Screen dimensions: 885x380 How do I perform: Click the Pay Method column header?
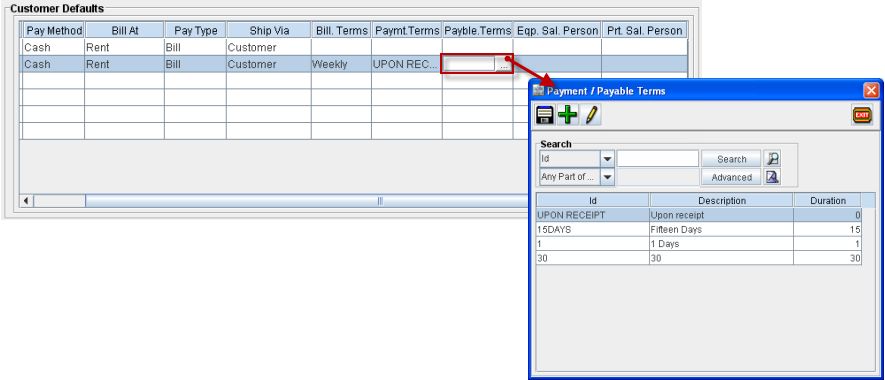click(54, 30)
